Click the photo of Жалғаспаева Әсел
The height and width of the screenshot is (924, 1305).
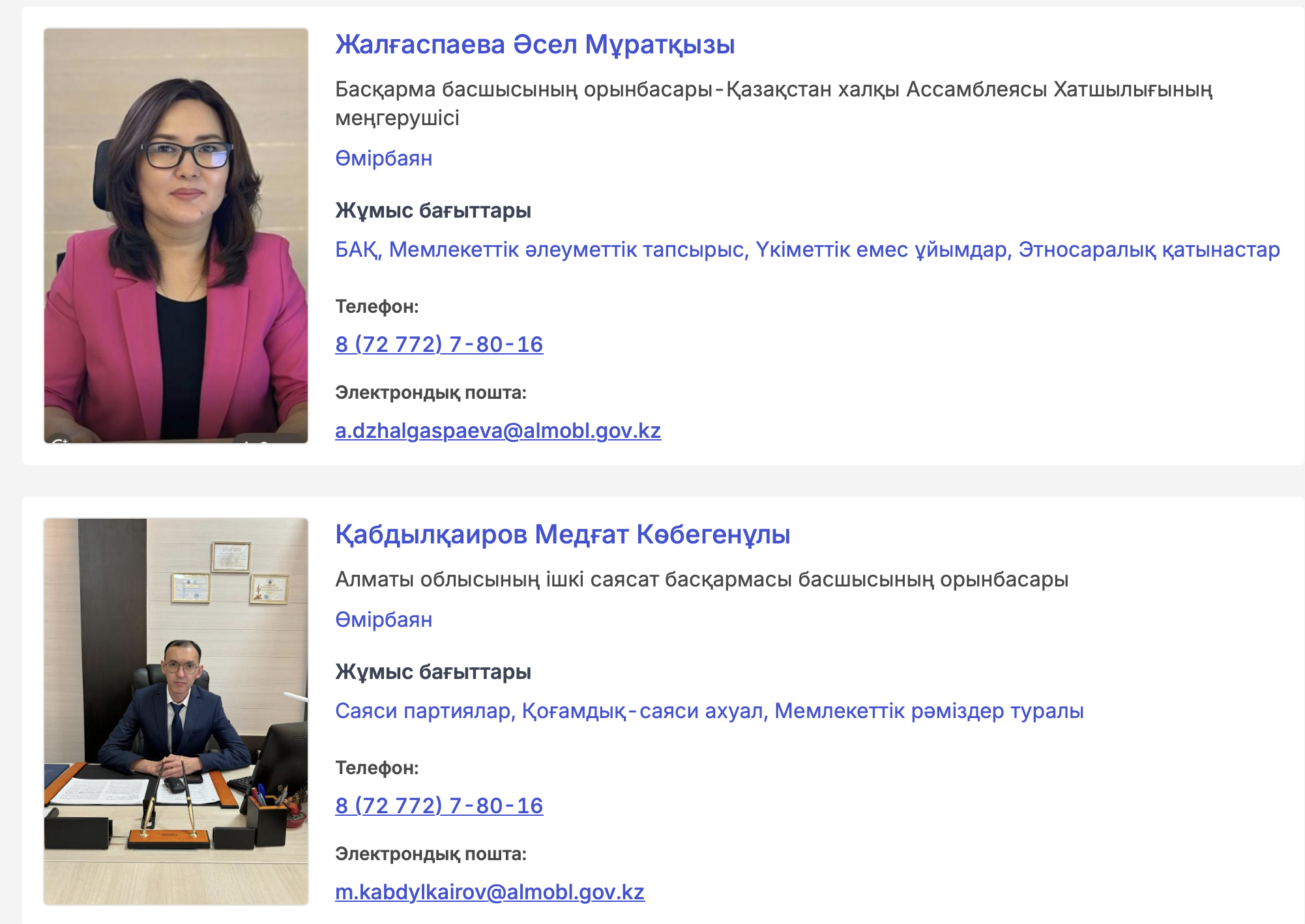point(176,236)
